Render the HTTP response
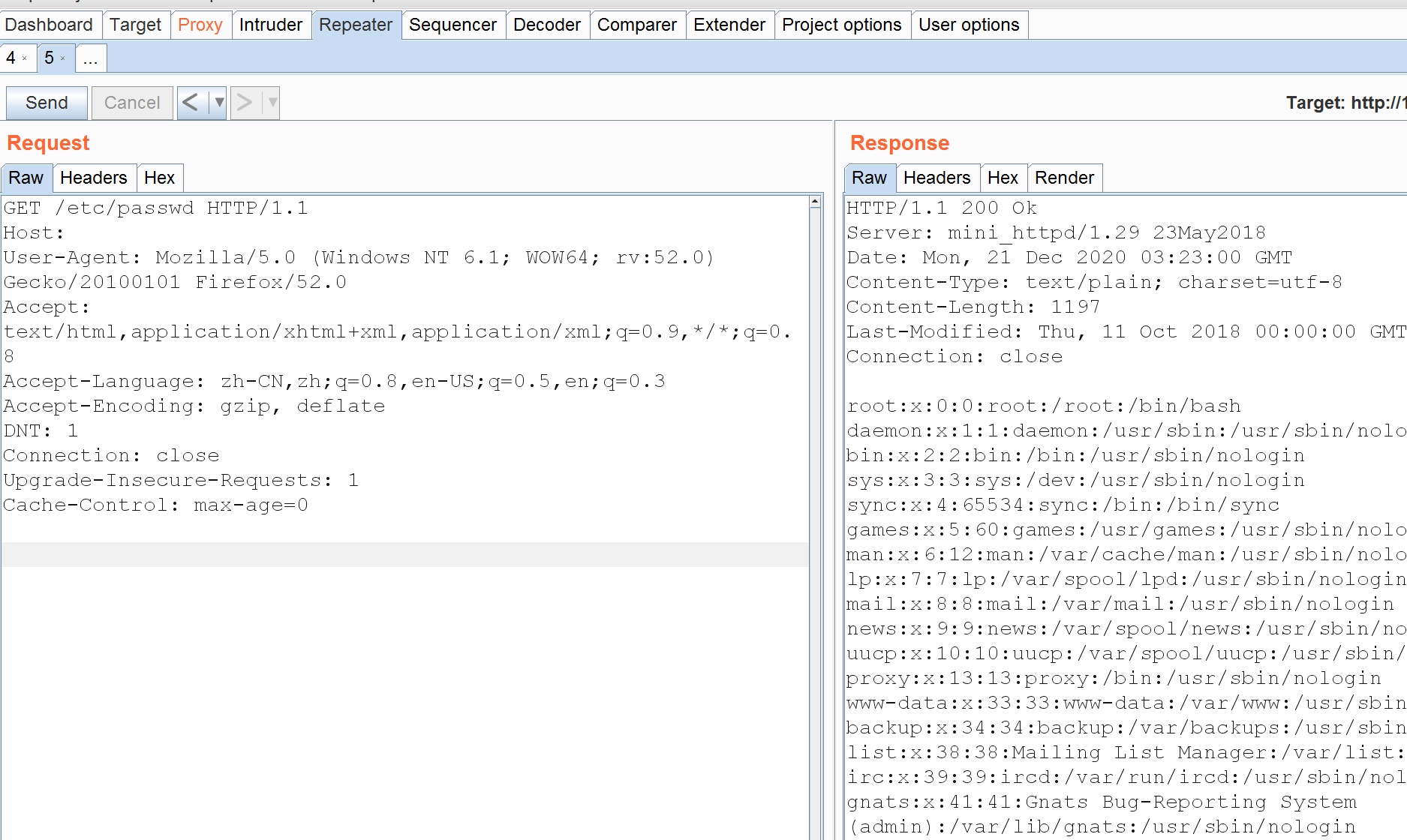Viewport: 1407px width, 840px height. (x=1065, y=178)
